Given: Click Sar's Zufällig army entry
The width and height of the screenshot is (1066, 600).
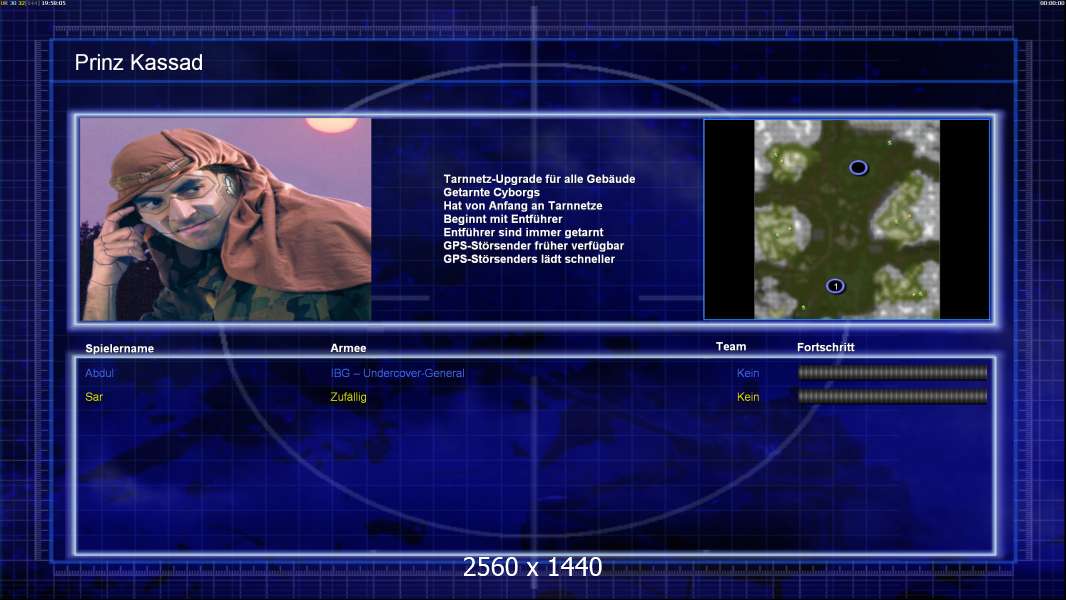Looking at the screenshot, I should [348, 397].
